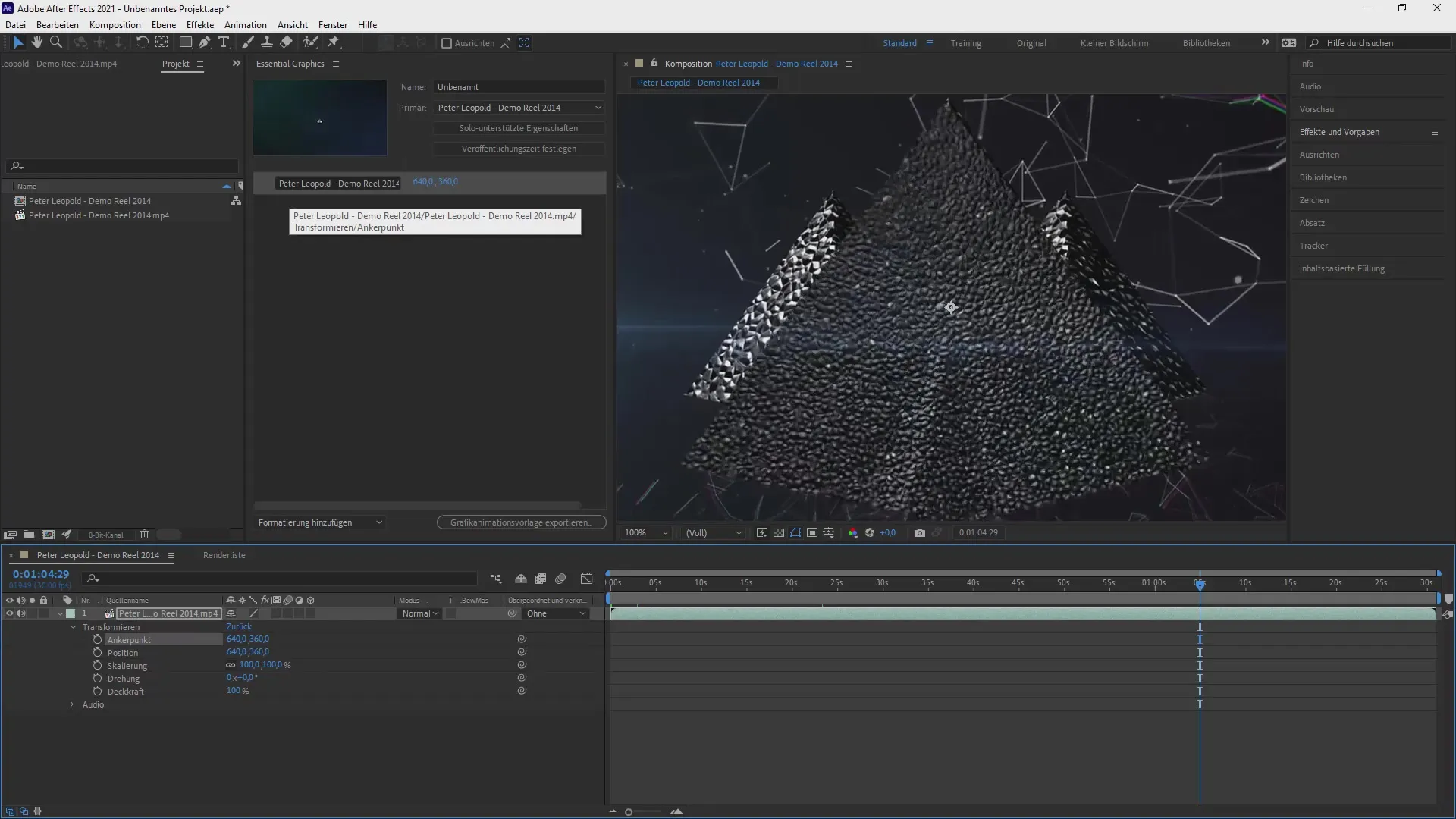This screenshot has height=819, width=1456.
Task: Select the Zoom magnifier tool
Action: point(55,42)
